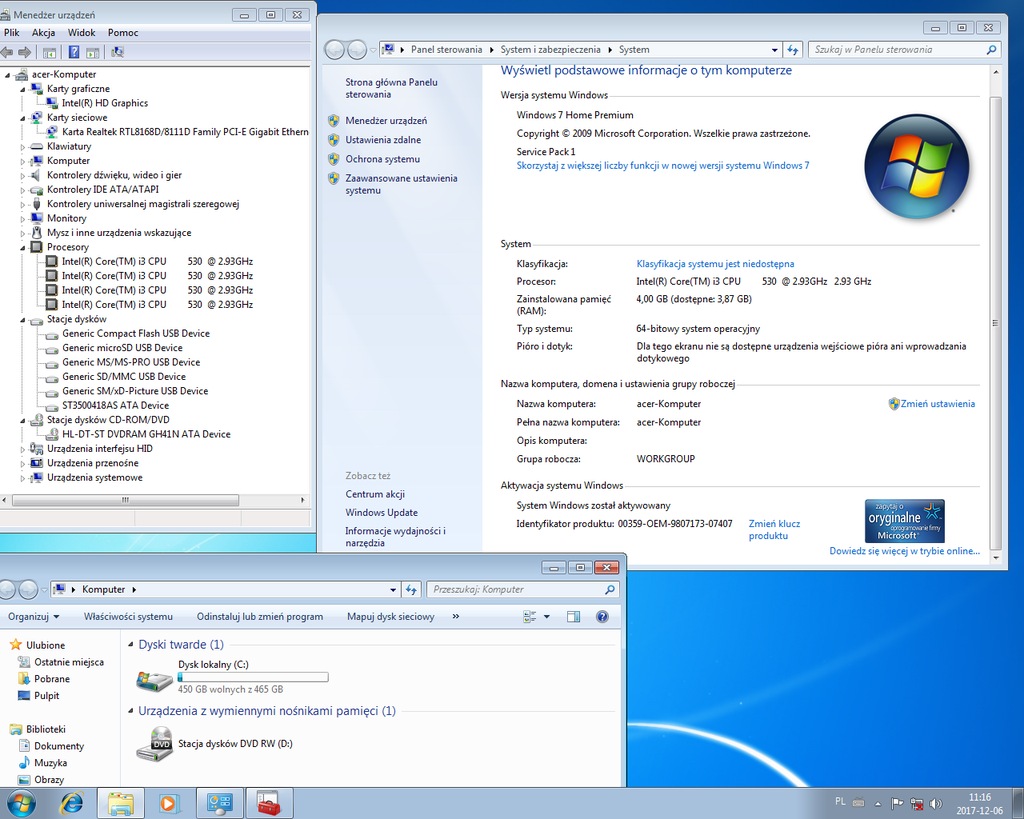Click the Mysz i inne urządzenia icon
The image size is (1024, 819).
37,233
